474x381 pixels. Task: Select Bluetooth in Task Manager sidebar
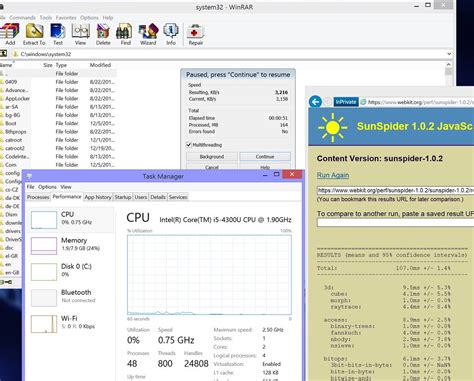coord(44,298)
